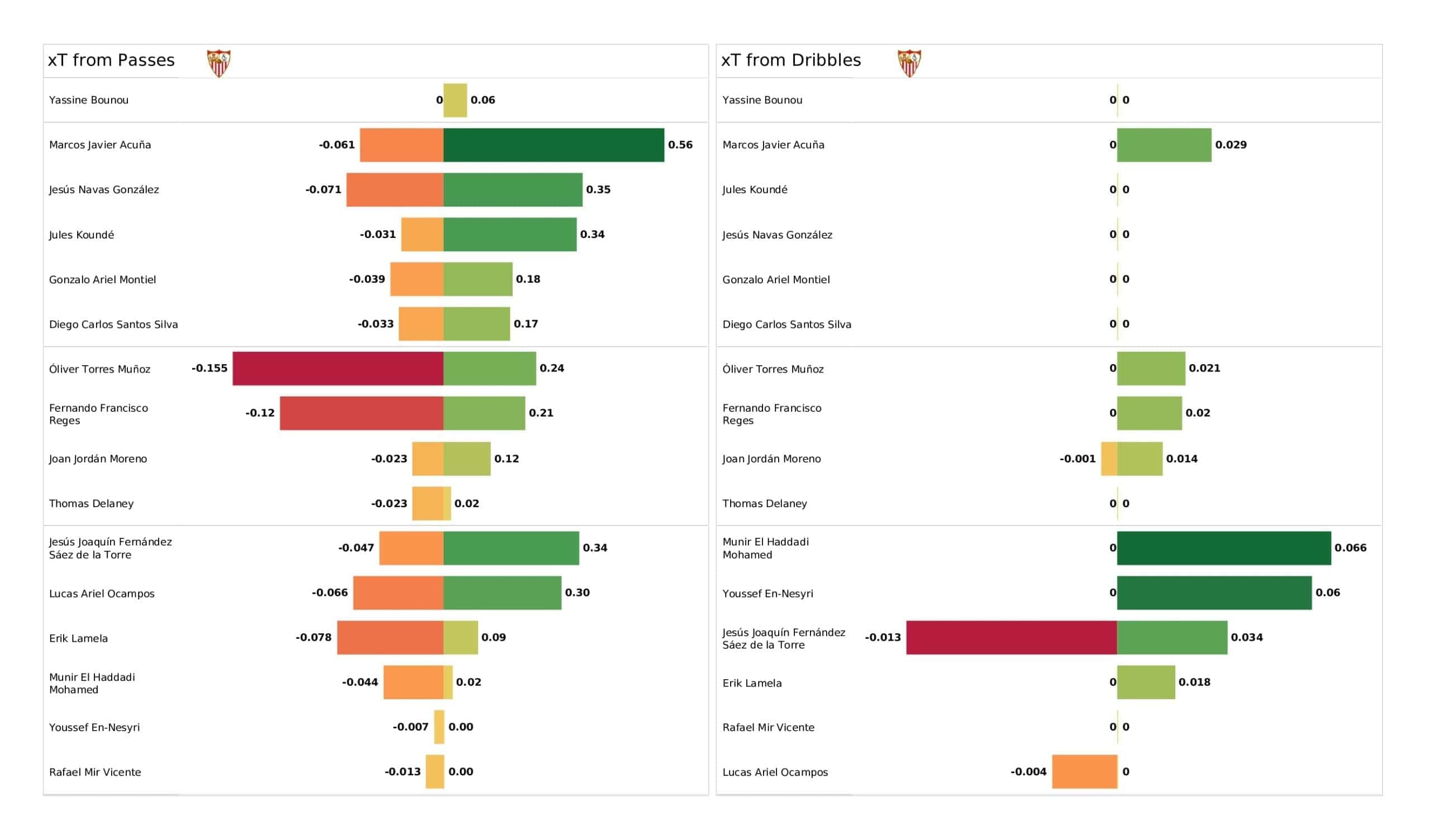
Task: Click the xT from Passes title
Action: coord(111,60)
